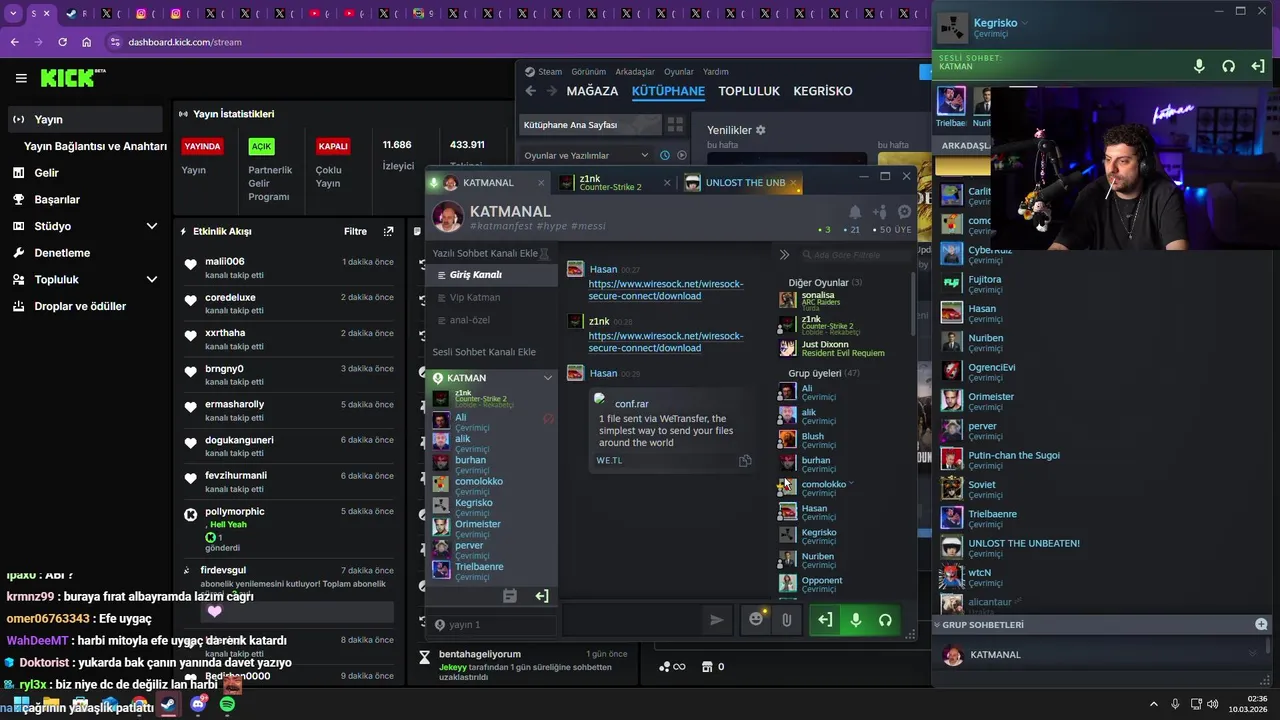Viewport: 1280px width, 720px height.
Task: Open Başarılar in Kick sidebar
Action: (85, 199)
